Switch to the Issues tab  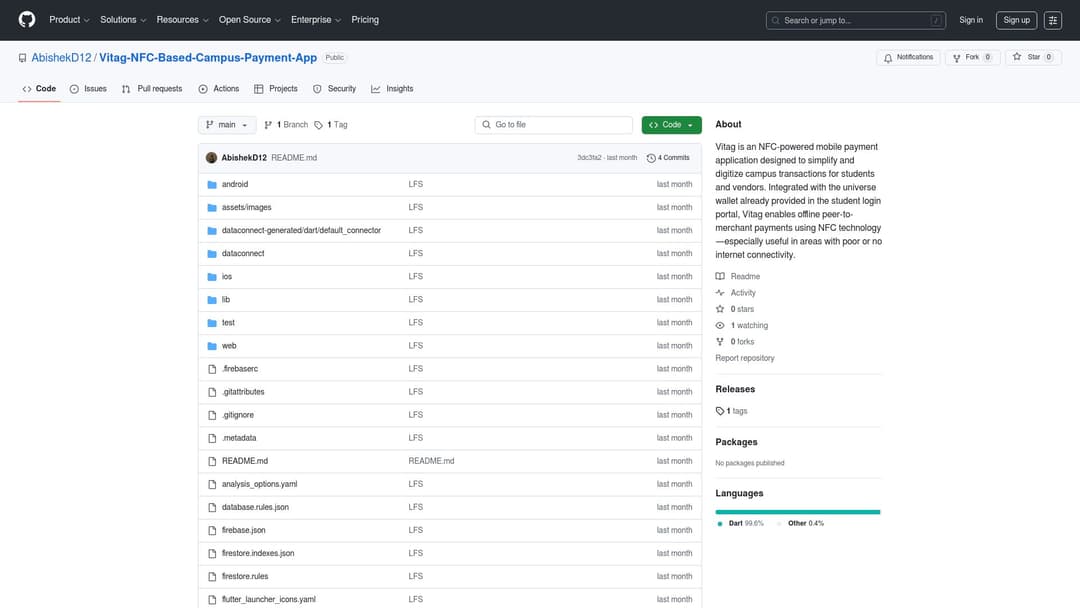(88, 89)
